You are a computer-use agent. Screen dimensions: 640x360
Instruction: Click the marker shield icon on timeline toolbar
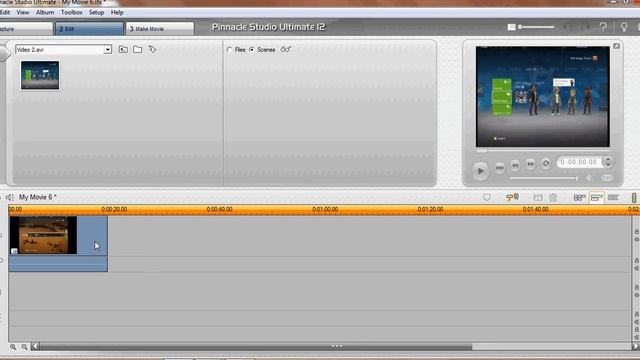(x=487, y=198)
